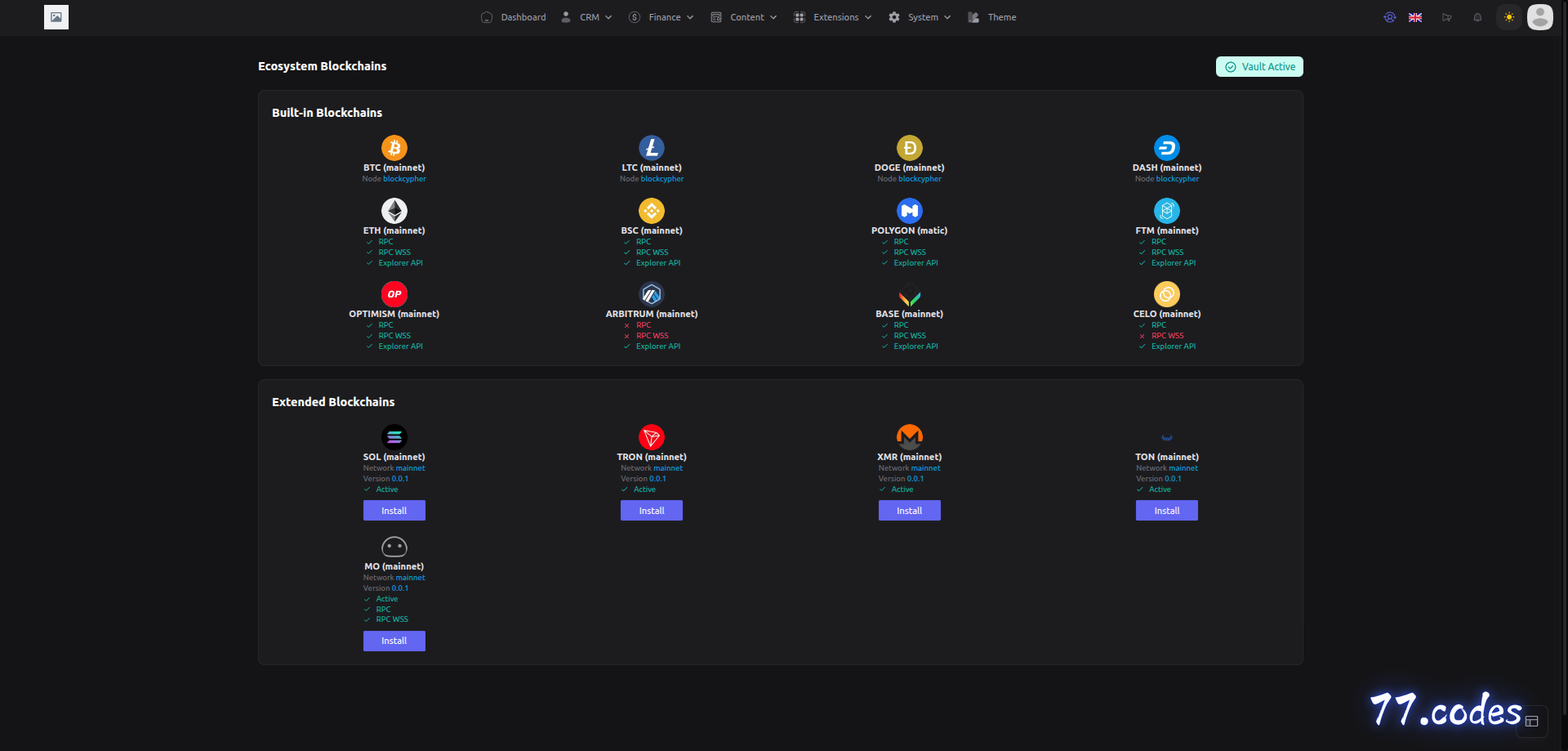This screenshot has height=751, width=1568.
Task: Click the failed RPC status under ARBITRUM
Action: (x=638, y=325)
